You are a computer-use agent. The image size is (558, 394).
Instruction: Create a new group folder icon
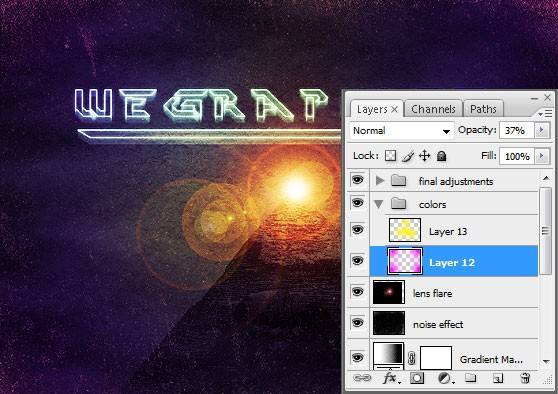point(470,377)
